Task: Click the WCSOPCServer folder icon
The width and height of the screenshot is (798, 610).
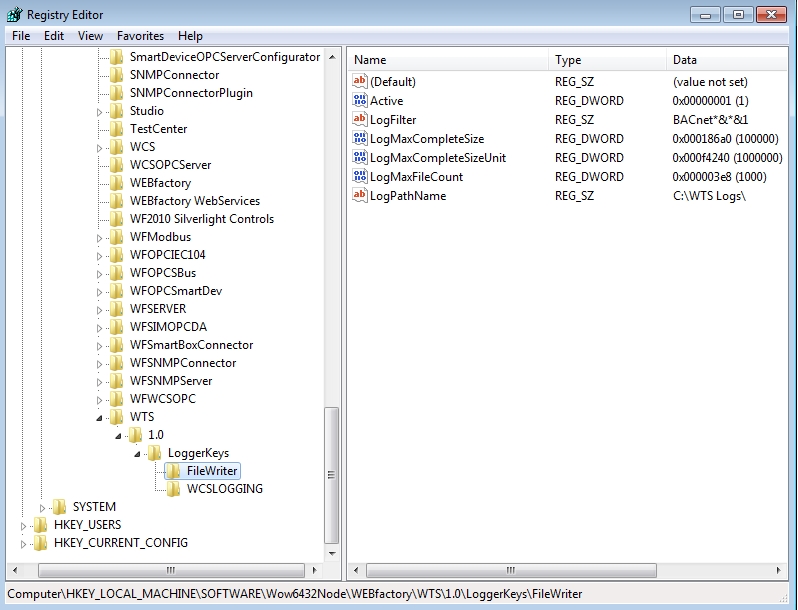Action: pos(117,165)
